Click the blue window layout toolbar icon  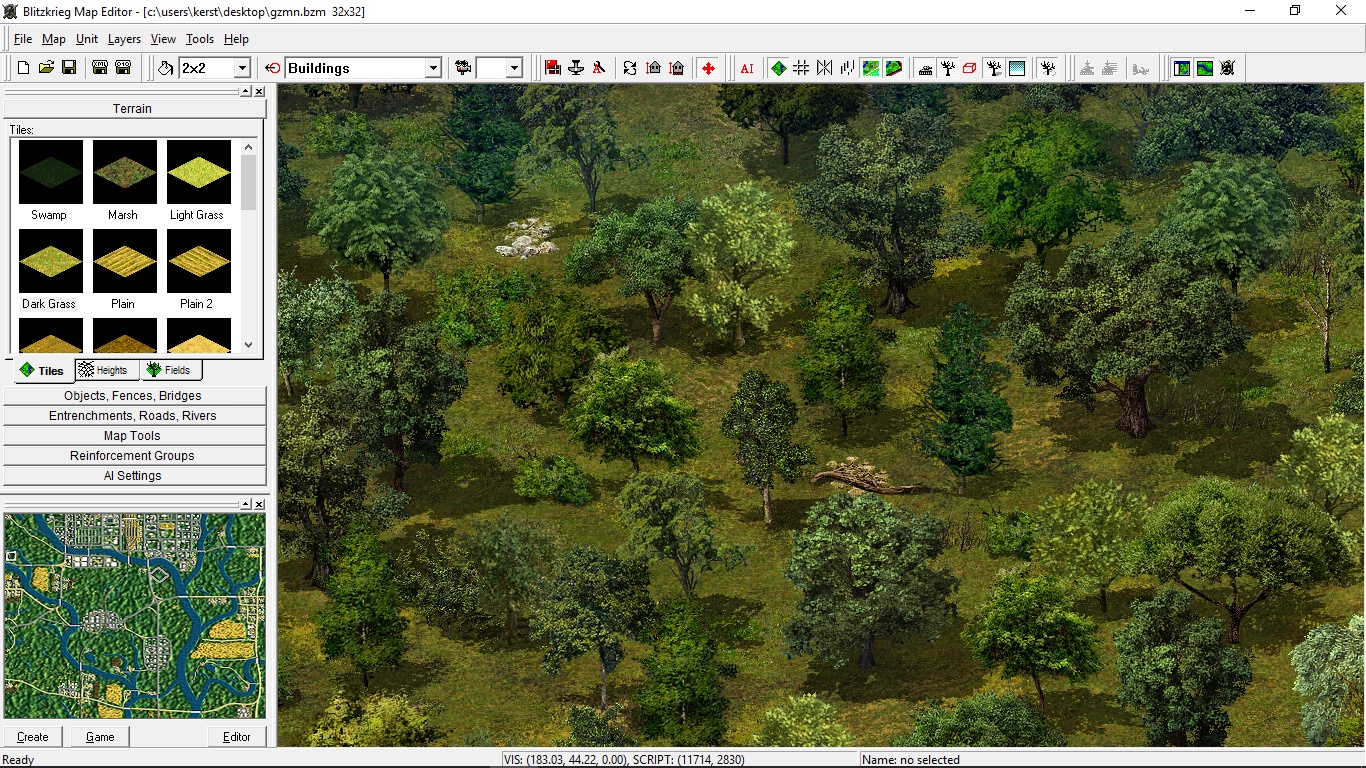(x=1182, y=68)
